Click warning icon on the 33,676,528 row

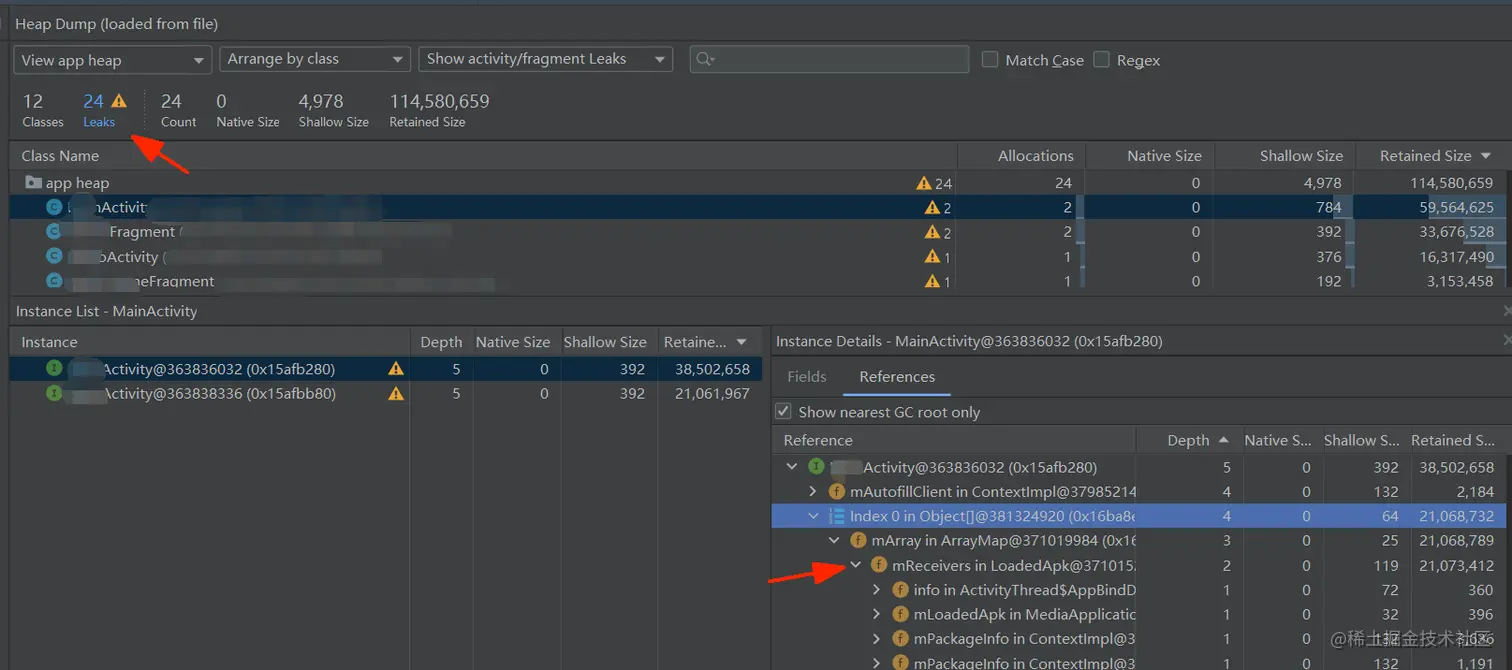pyautogui.click(x=932, y=232)
